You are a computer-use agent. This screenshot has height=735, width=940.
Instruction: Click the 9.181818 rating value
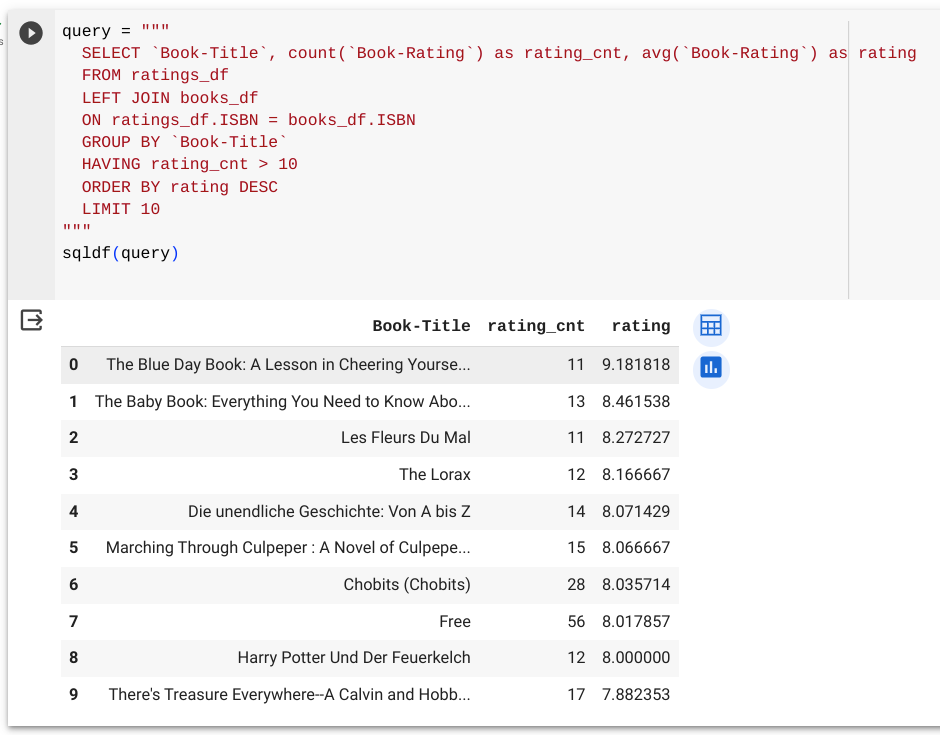(x=636, y=365)
